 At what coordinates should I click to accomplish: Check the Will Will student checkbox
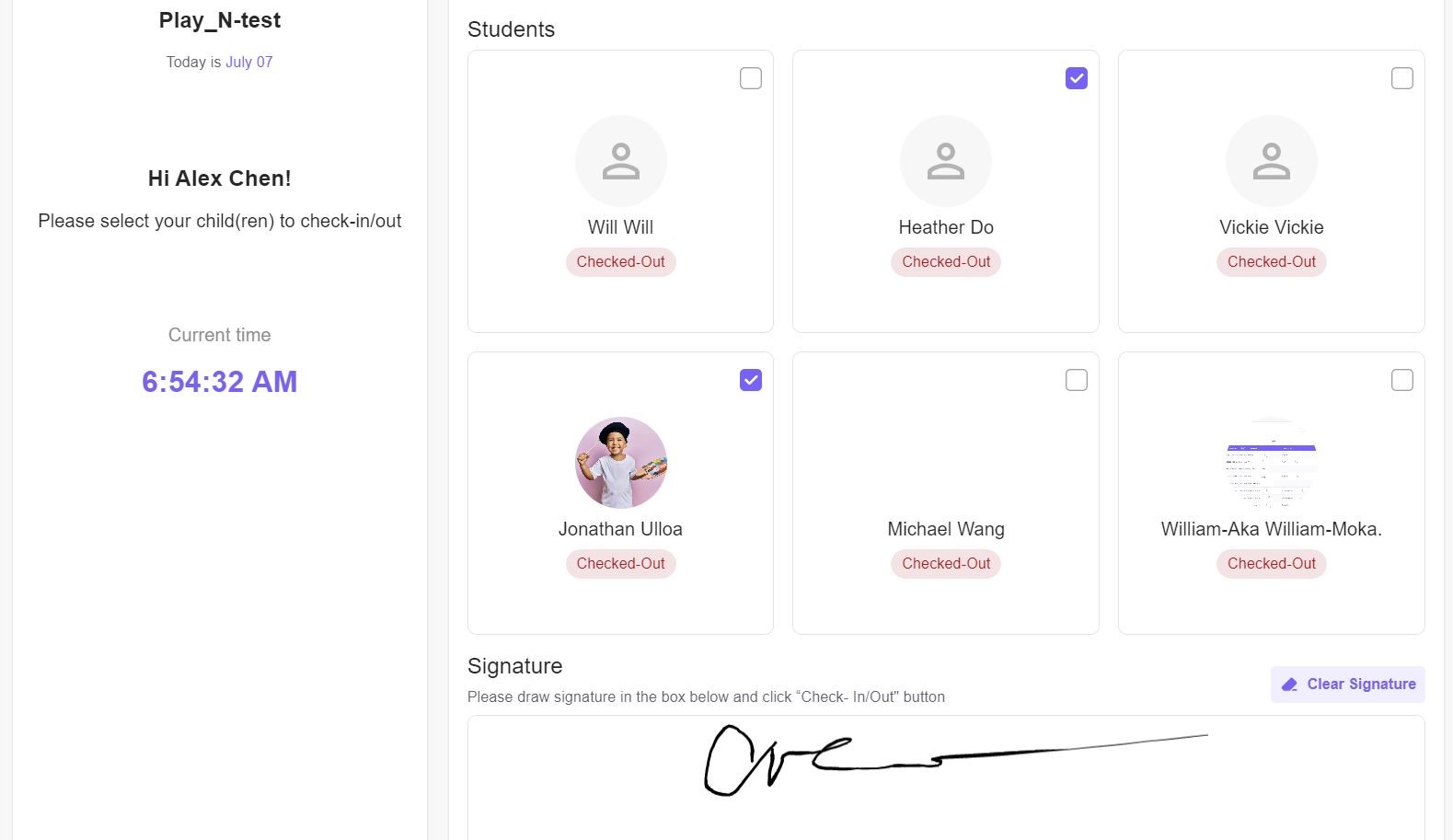(751, 79)
